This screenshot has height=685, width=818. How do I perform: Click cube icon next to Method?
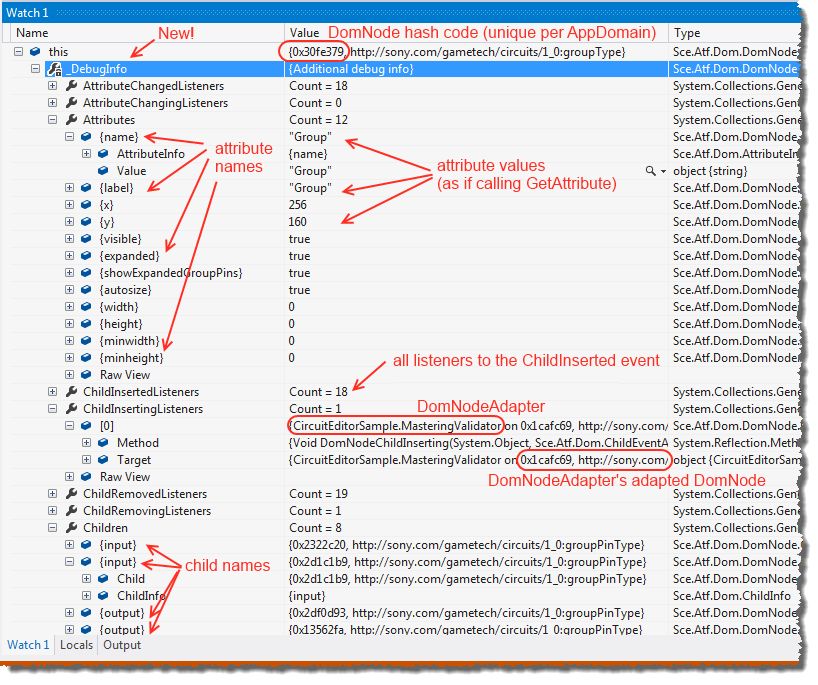(x=103, y=442)
